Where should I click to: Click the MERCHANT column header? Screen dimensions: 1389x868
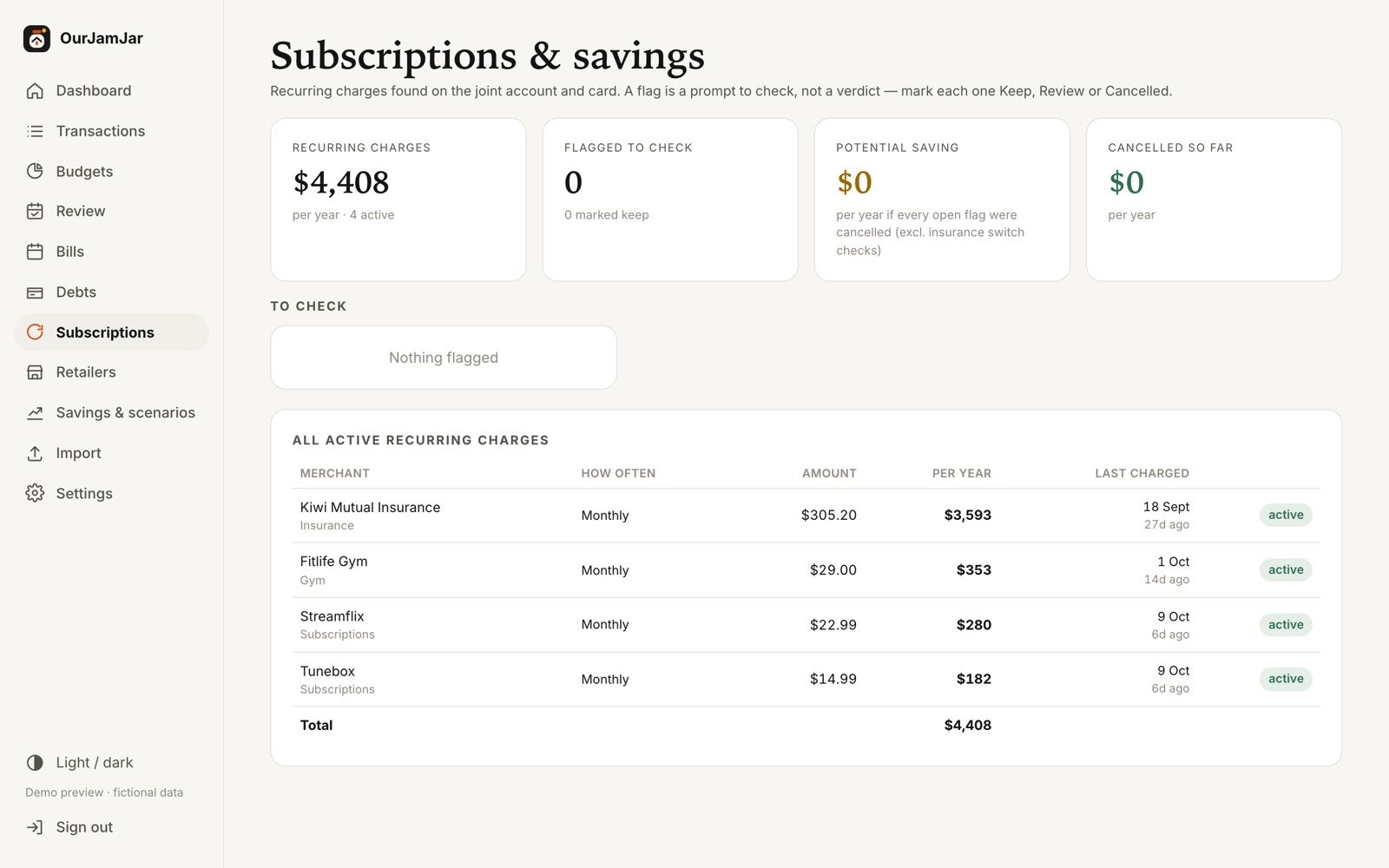[x=334, y=473]
